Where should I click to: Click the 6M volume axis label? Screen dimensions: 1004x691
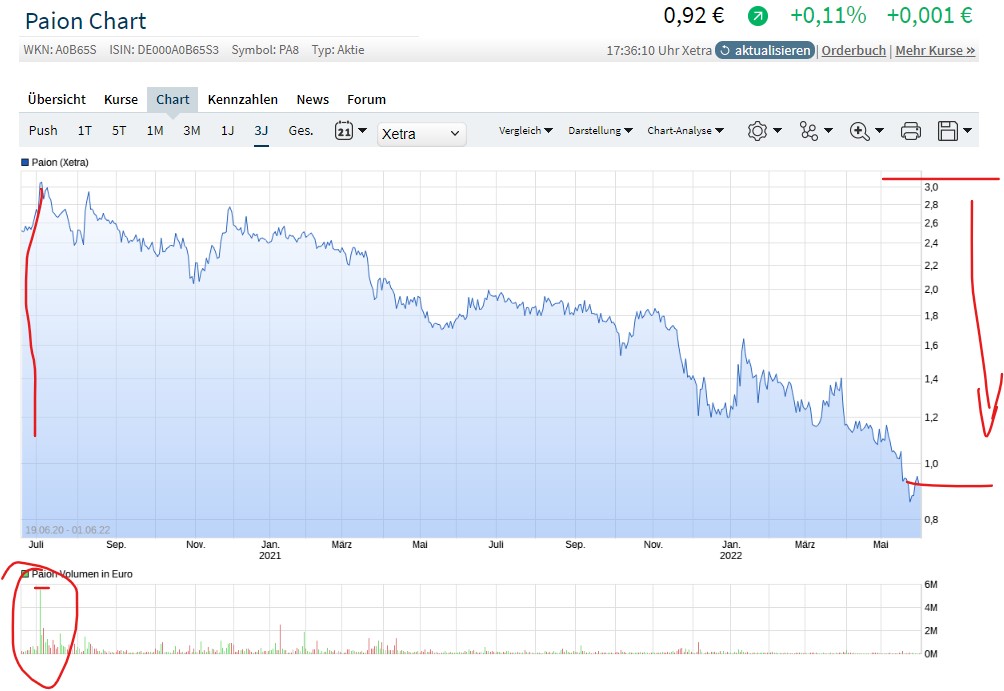point(930,585)
